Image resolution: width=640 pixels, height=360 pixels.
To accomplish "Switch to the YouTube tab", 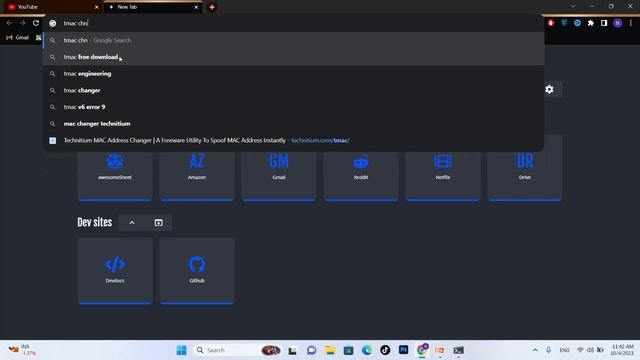I will [51, 7].
